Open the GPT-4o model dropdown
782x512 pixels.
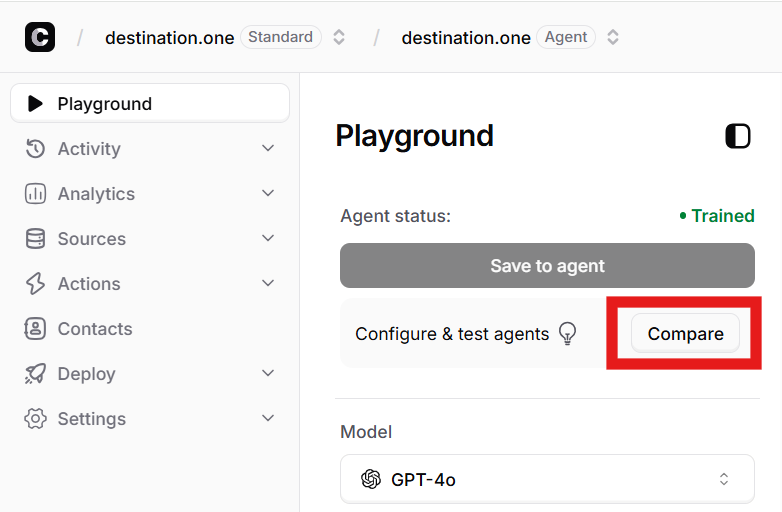pyautogui.click(x=547, y=479)
